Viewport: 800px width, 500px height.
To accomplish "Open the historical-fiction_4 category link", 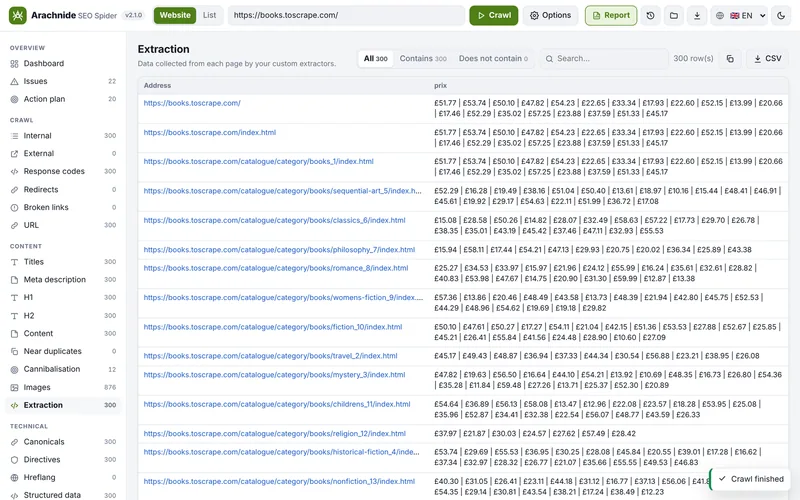I will 282,452.
